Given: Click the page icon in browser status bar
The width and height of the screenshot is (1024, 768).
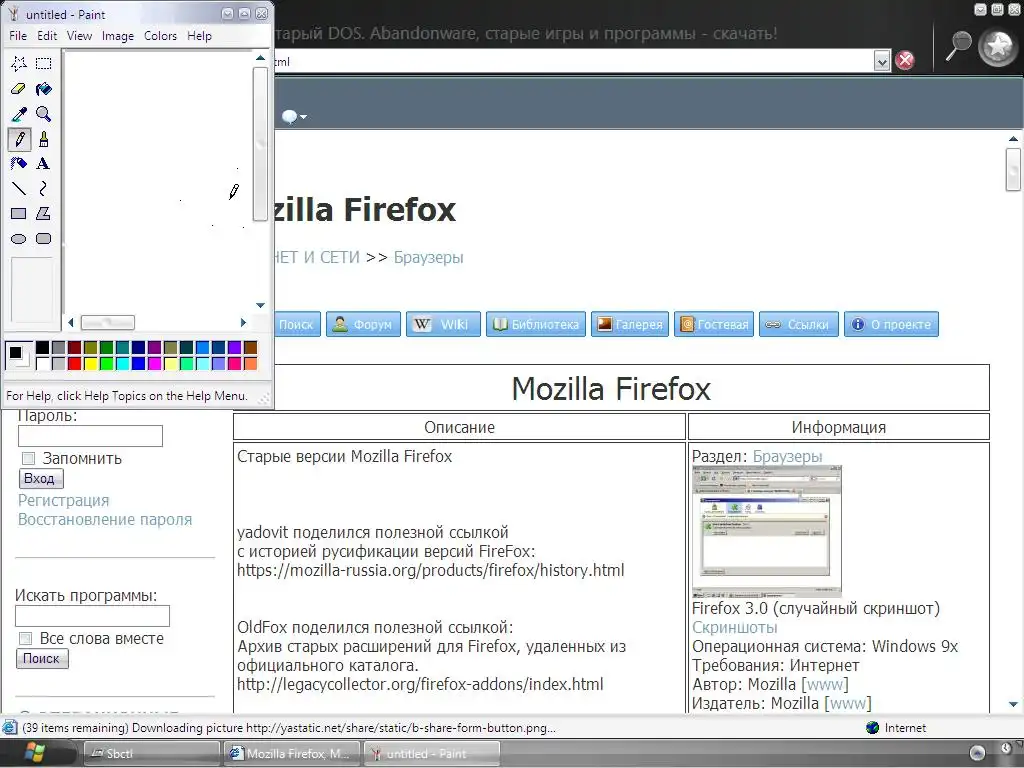Looking at the screenshot, I should [9, 728].
